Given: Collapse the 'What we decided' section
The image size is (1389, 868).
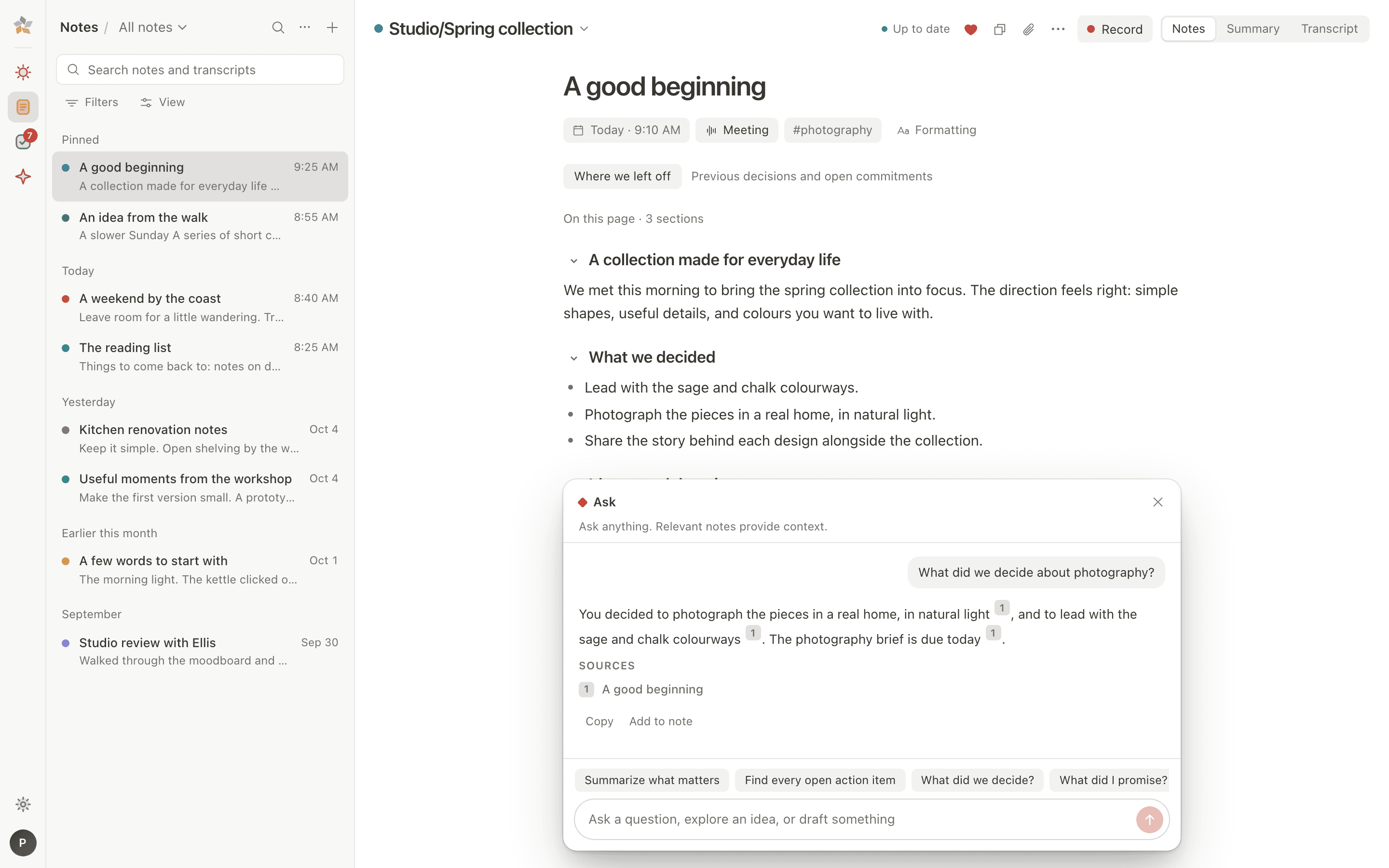Looking at the screenshot, I should 573,358.
